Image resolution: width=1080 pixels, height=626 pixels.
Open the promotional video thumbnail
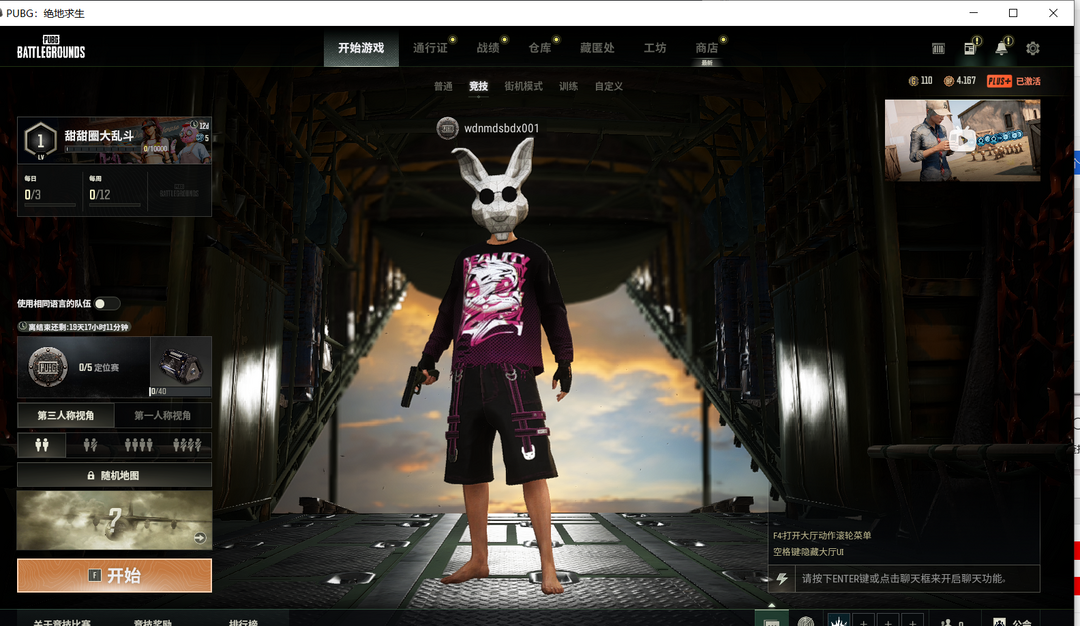962,140
